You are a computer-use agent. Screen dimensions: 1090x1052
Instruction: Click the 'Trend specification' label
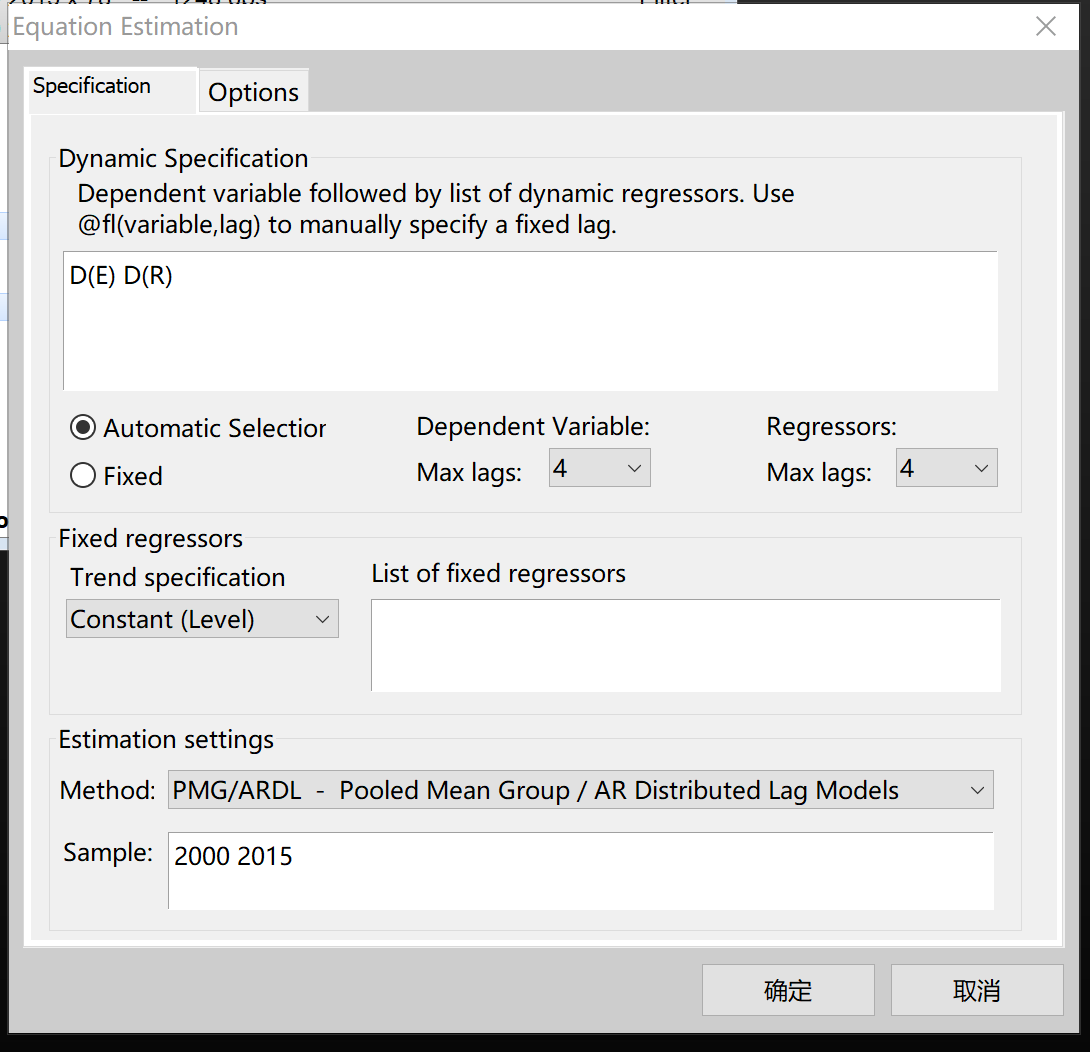(177, 578)
